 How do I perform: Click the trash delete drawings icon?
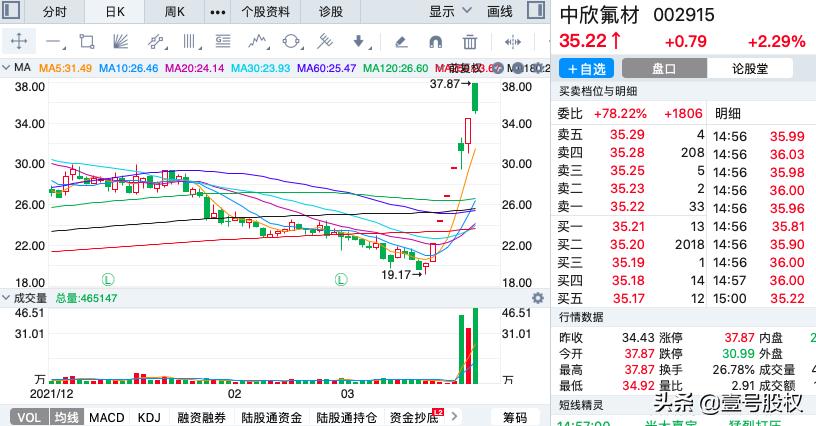469,42
